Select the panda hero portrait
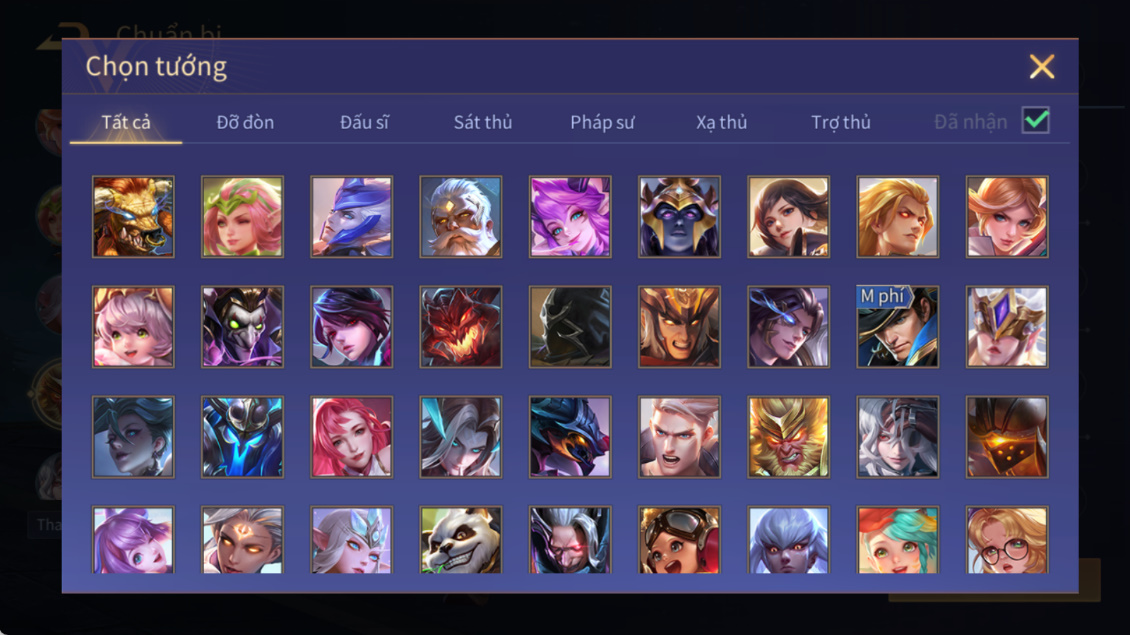The width and height of the screenshot is (1130, 635). 461,540
